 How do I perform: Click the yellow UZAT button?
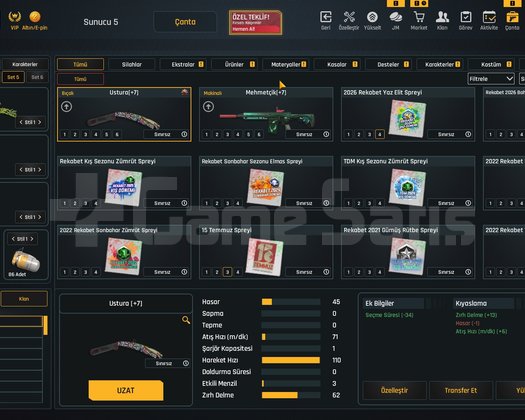click(x=126, y=391)
